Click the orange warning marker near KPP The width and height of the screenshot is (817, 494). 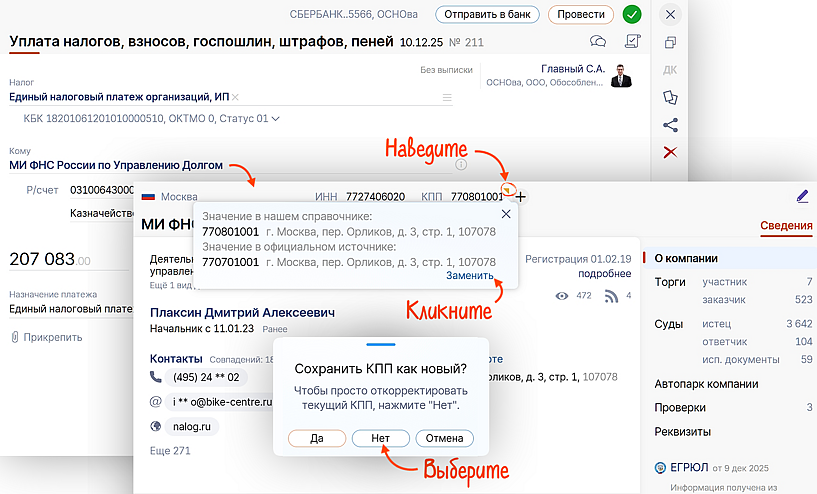point(508,189)
